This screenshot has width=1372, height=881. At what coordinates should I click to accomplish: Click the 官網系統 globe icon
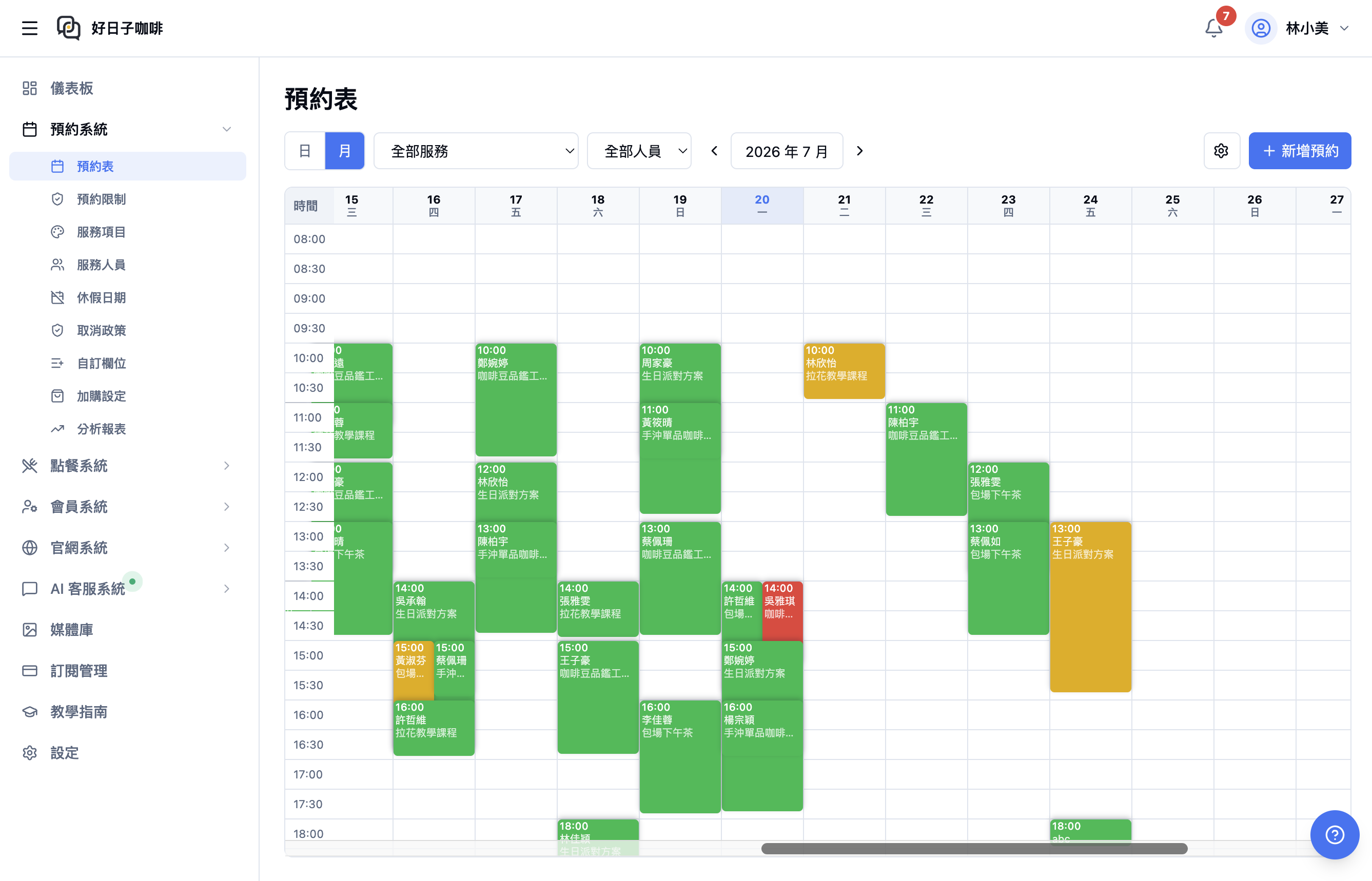tap(30, 548)
